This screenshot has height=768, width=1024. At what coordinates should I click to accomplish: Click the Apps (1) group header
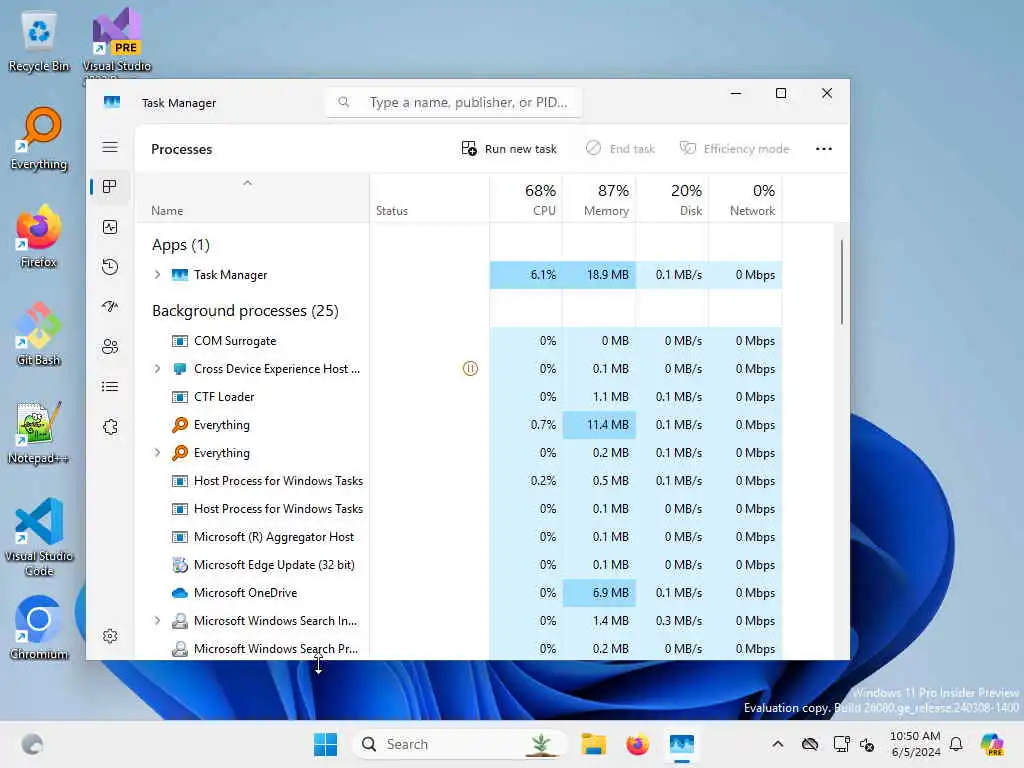coord(181,245)
